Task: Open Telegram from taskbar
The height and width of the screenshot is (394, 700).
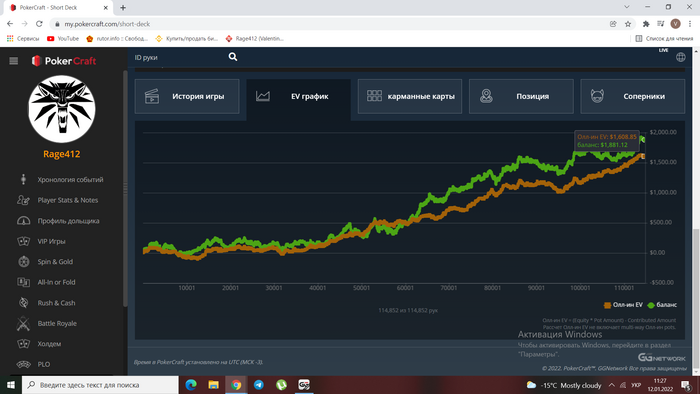Action: [258, 385]
